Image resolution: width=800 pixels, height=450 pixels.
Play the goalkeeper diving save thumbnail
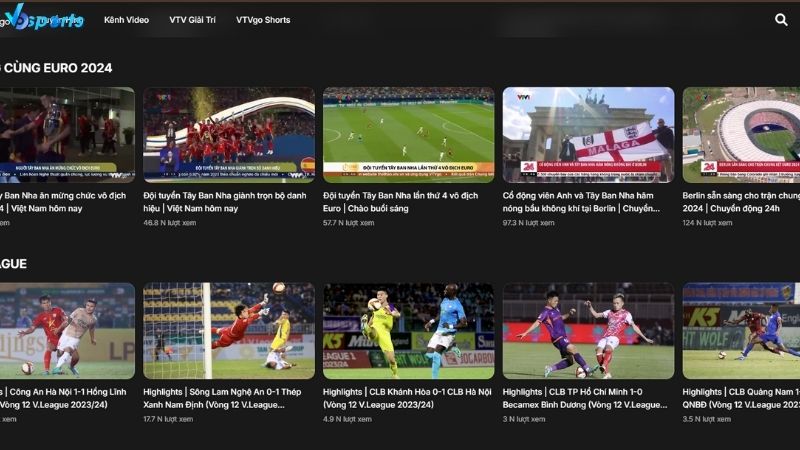pyautogui.click(x=229, y=331)
